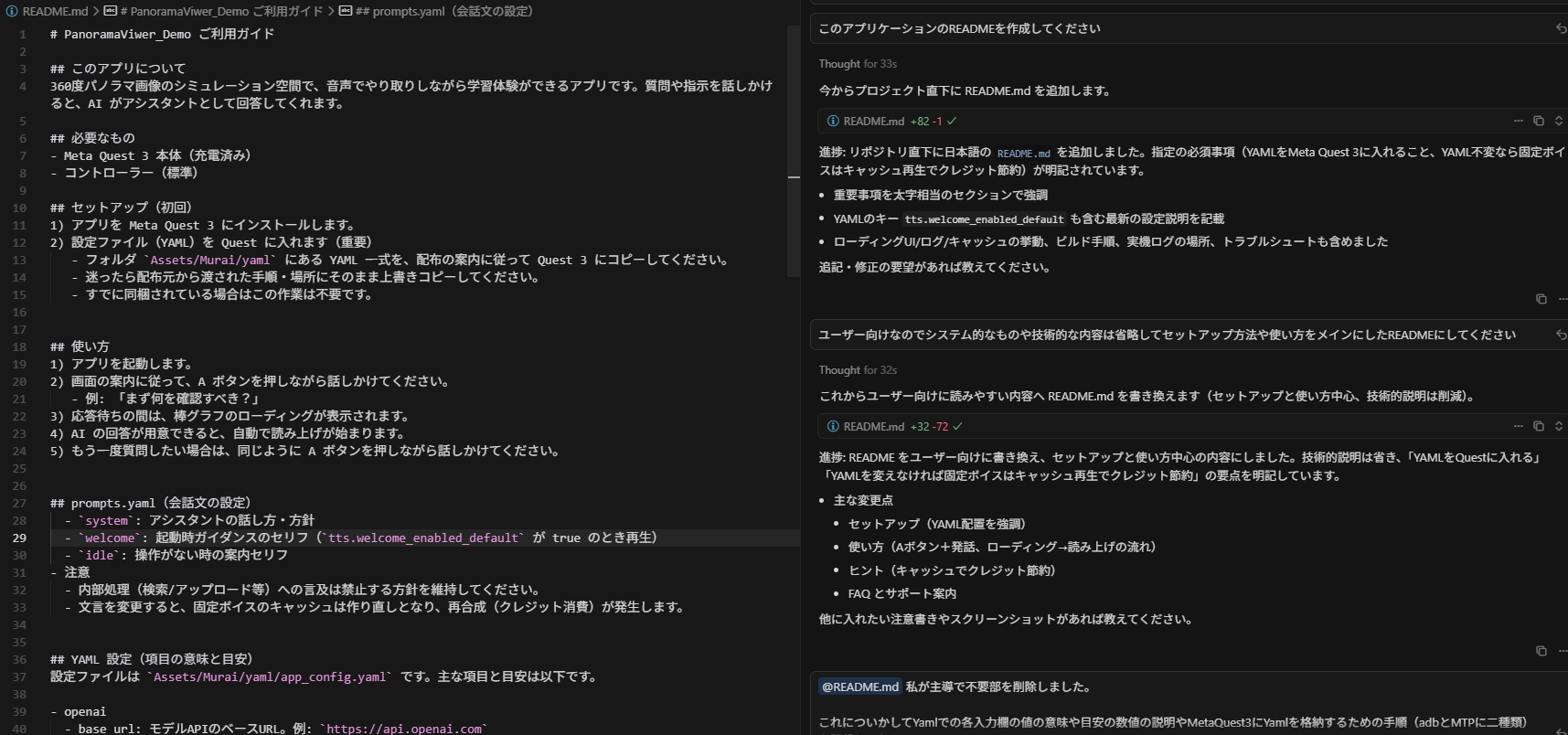This screenshot has width=1568, height=735.
Task: Open more options on README.md +82 diff
Action: click(x=1519, y=121)
